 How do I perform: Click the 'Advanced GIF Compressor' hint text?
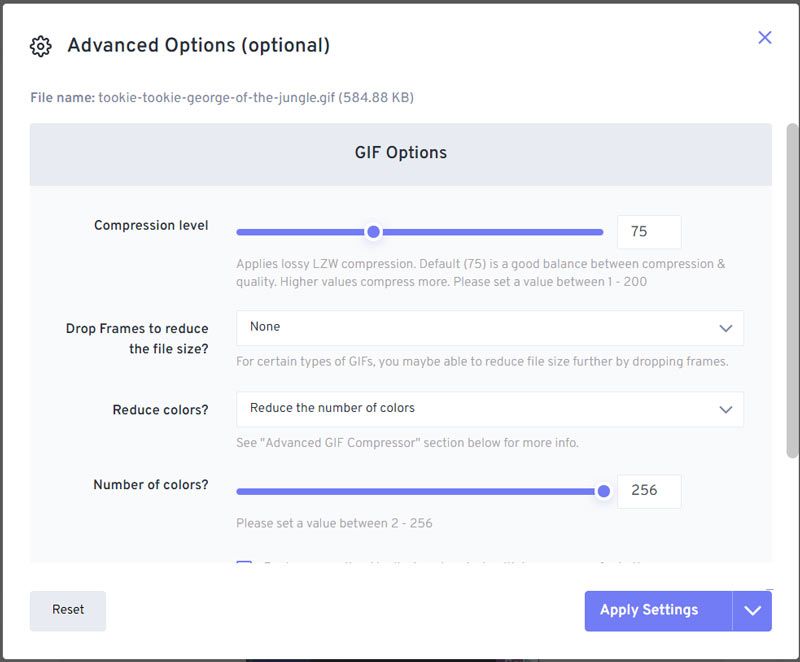click(407, 443)
